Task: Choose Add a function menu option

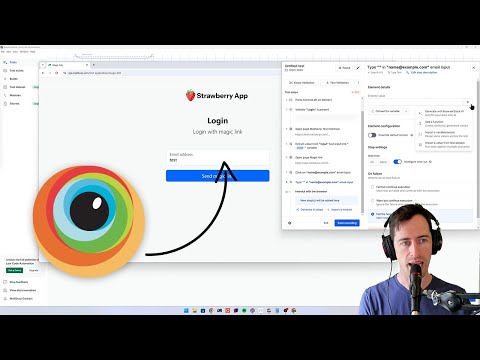Action: point(444,124)
